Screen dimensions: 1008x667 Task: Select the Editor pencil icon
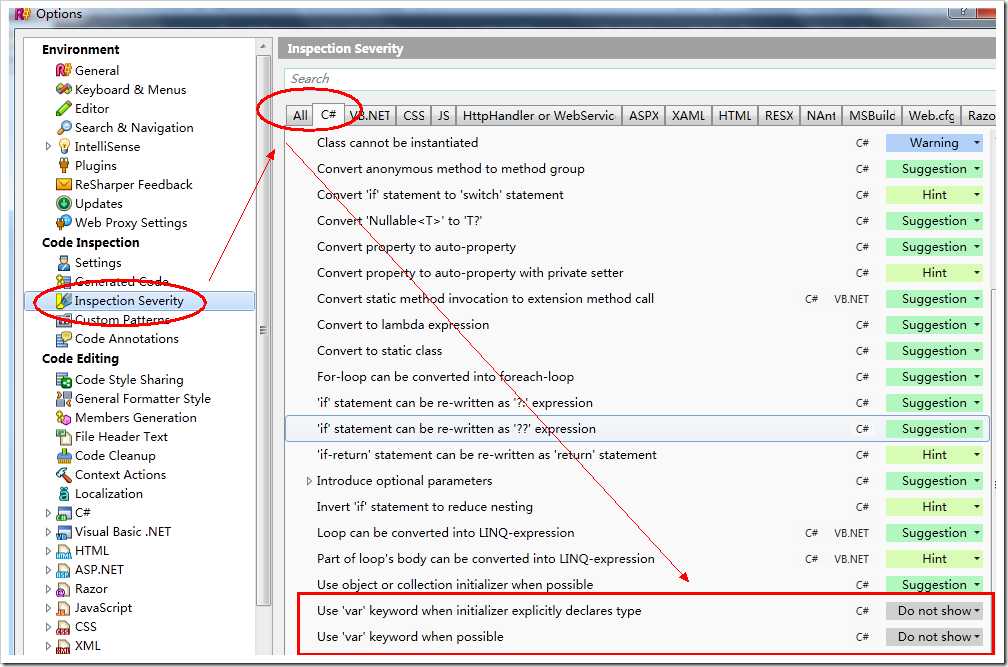tap(64, 109)
